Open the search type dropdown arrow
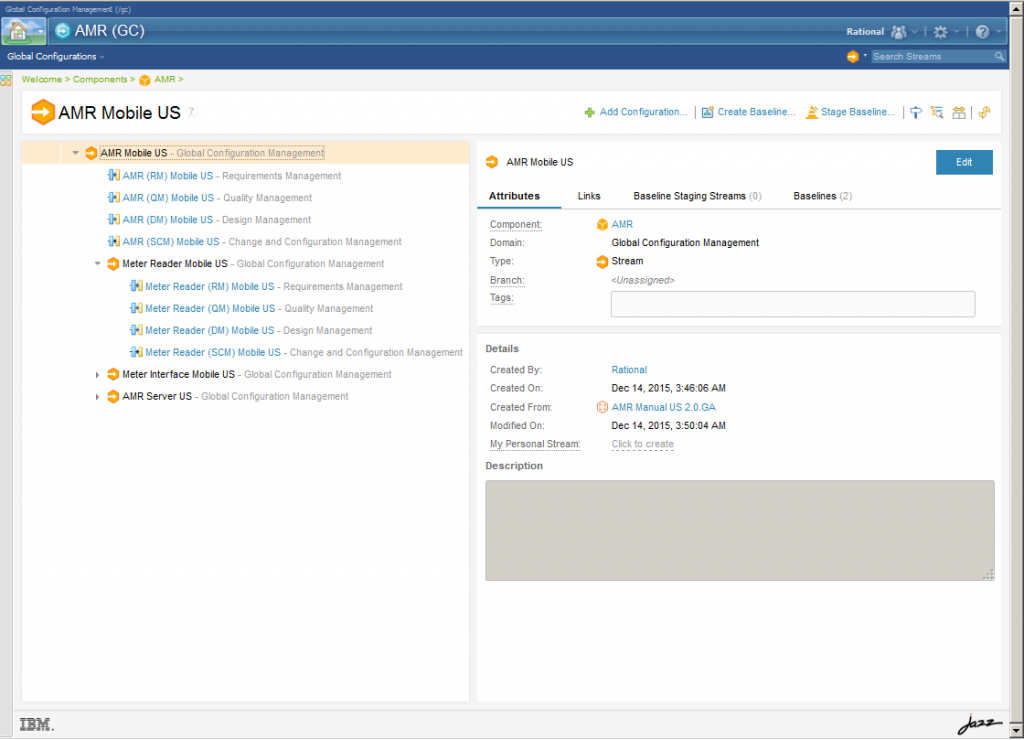This screenshot has width=1024, height=740. pyautogui.click(x=865, y=56)
